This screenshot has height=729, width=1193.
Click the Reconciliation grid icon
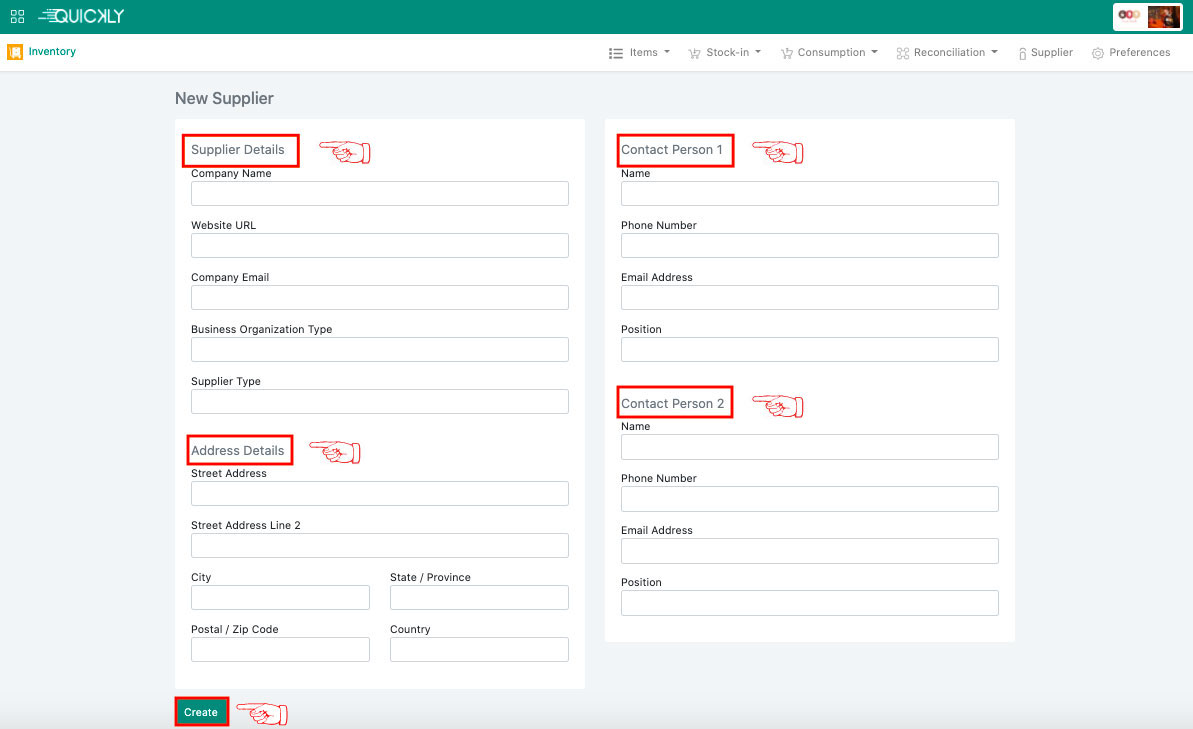(902, 53)
